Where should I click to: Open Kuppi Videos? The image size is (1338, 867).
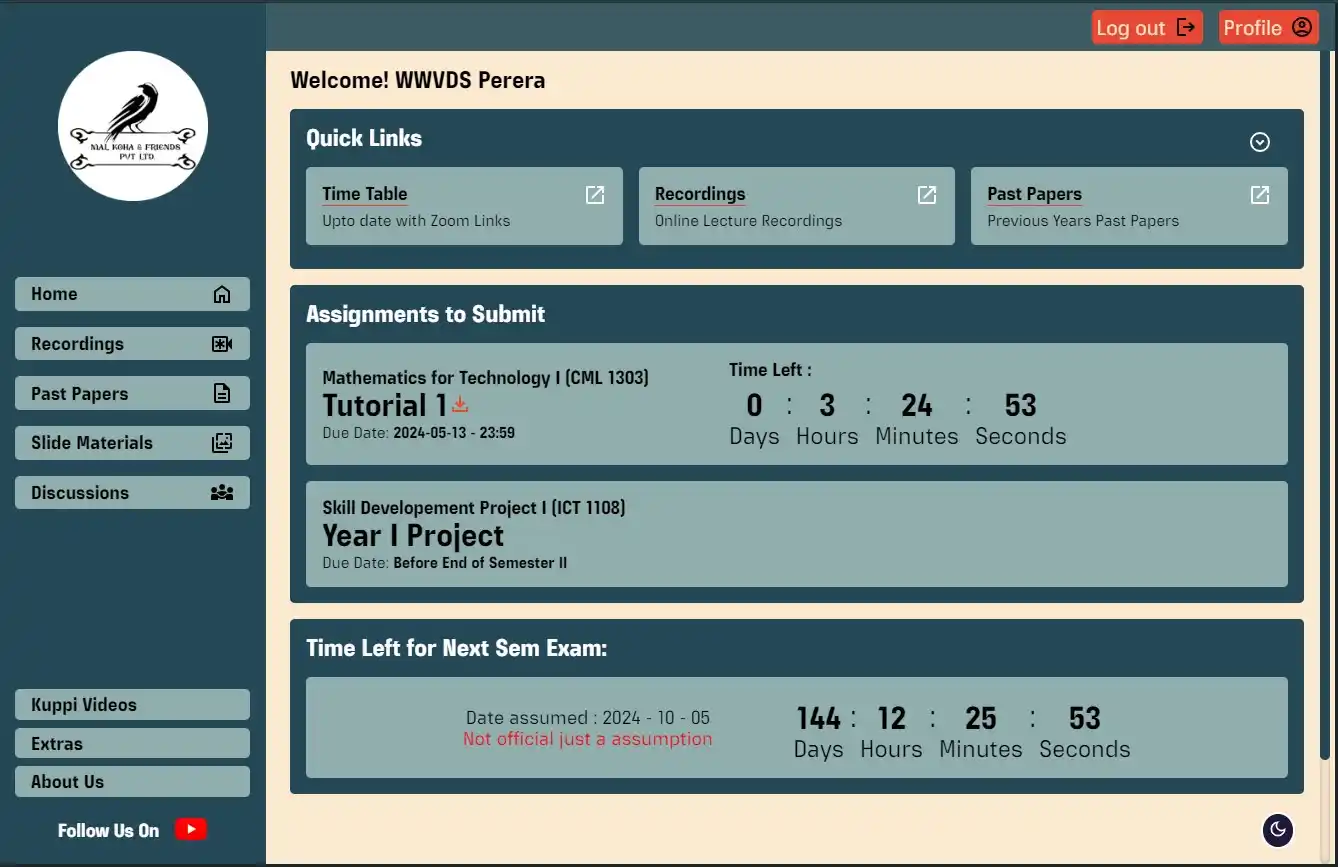(x=132, y=705)
